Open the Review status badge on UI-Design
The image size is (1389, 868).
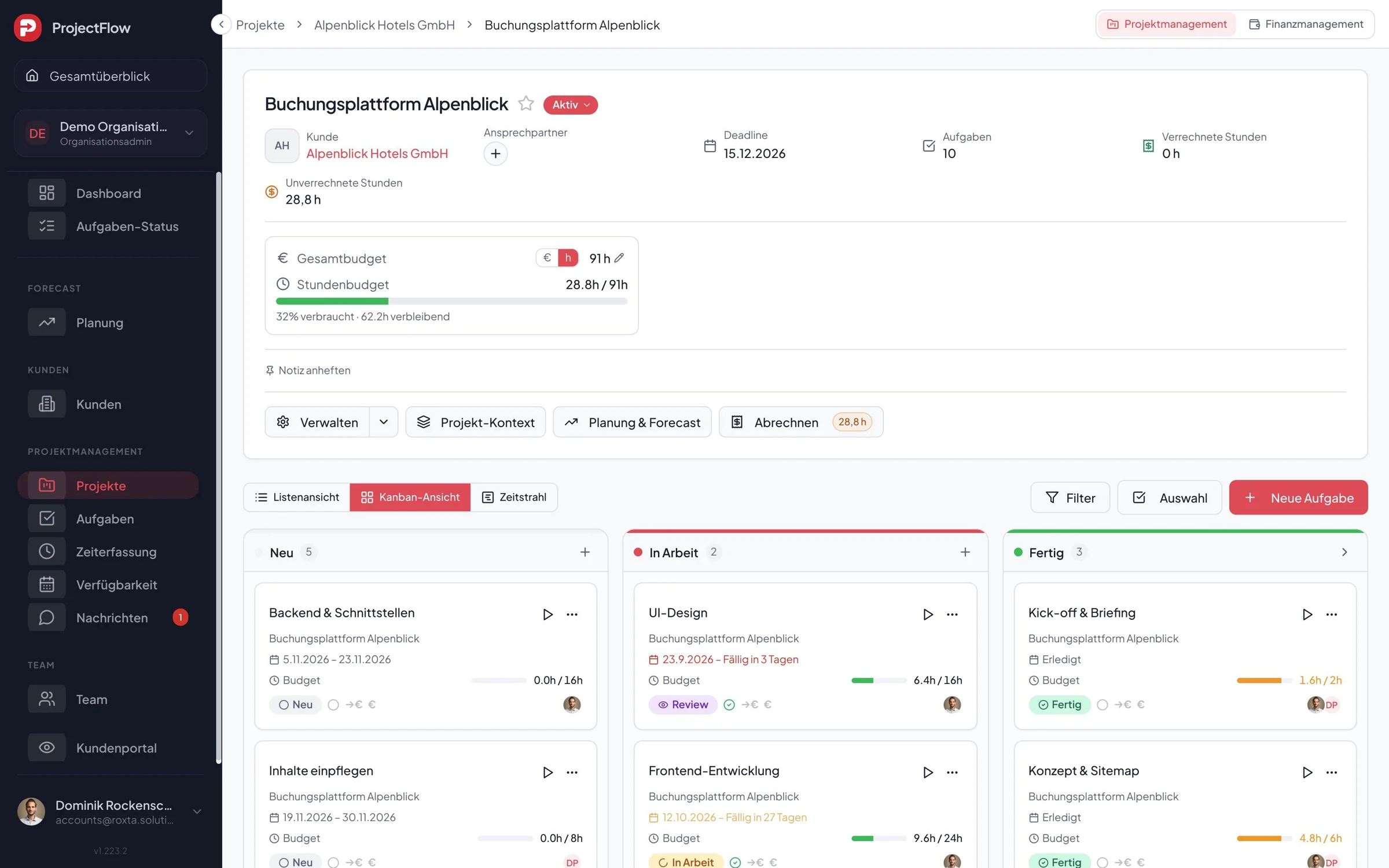[x=683, y=704]
